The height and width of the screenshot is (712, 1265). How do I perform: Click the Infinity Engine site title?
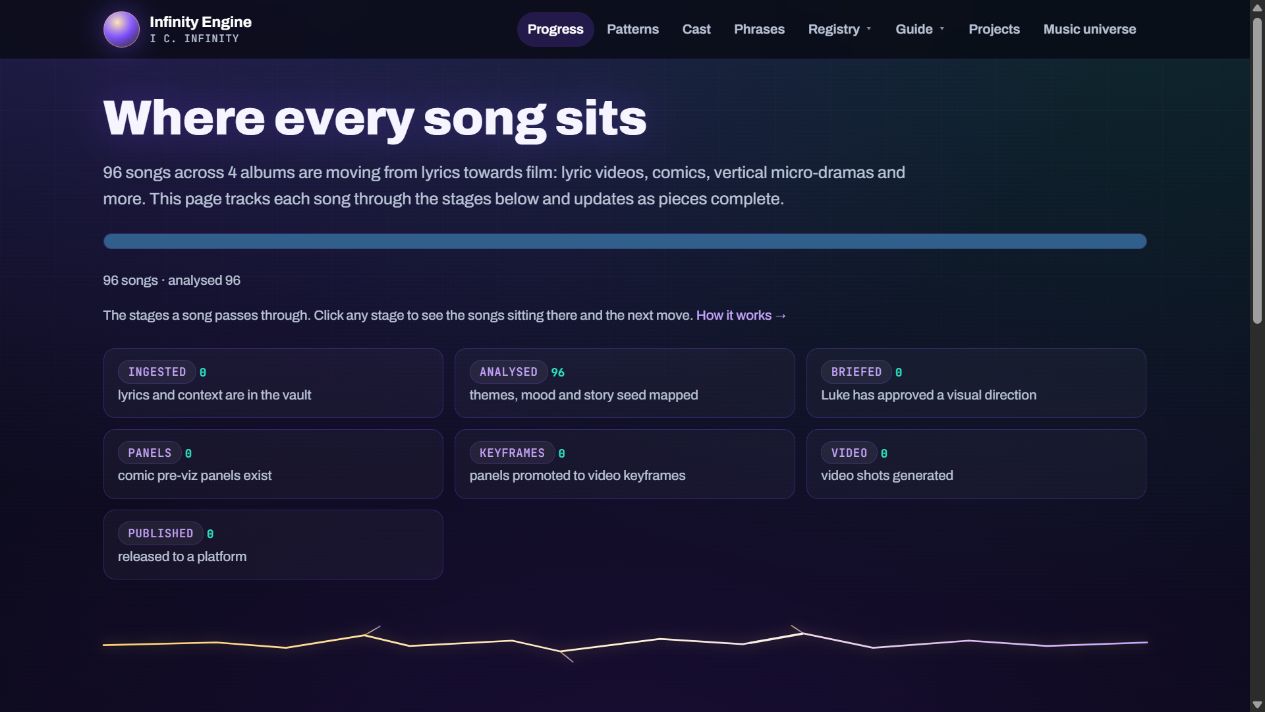pos(200,21)
